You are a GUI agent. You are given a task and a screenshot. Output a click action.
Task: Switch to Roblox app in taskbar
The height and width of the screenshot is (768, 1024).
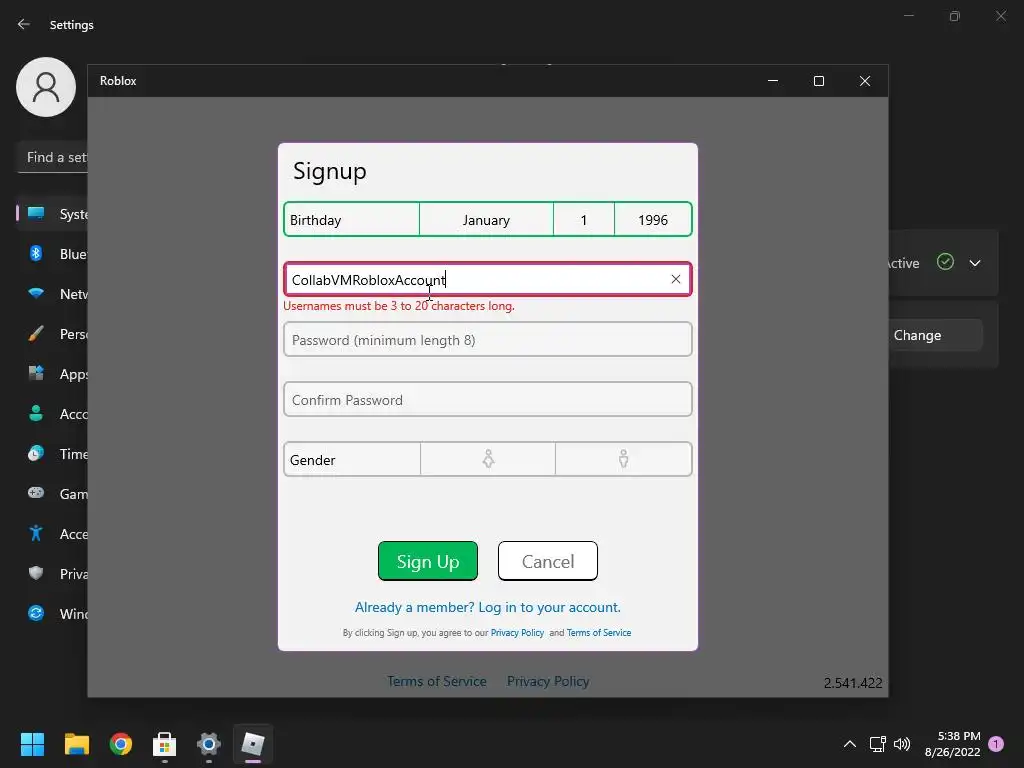coord(253,744)
